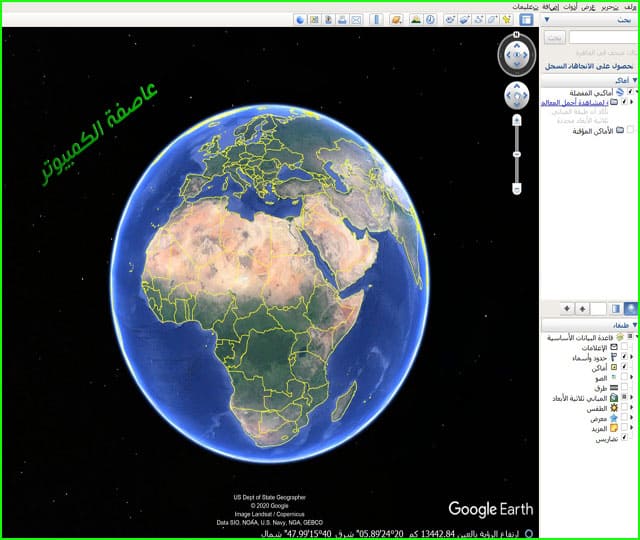Open the أدوات tools menu
This screenshot has width=640, height=540.
[x=570, y=7]
